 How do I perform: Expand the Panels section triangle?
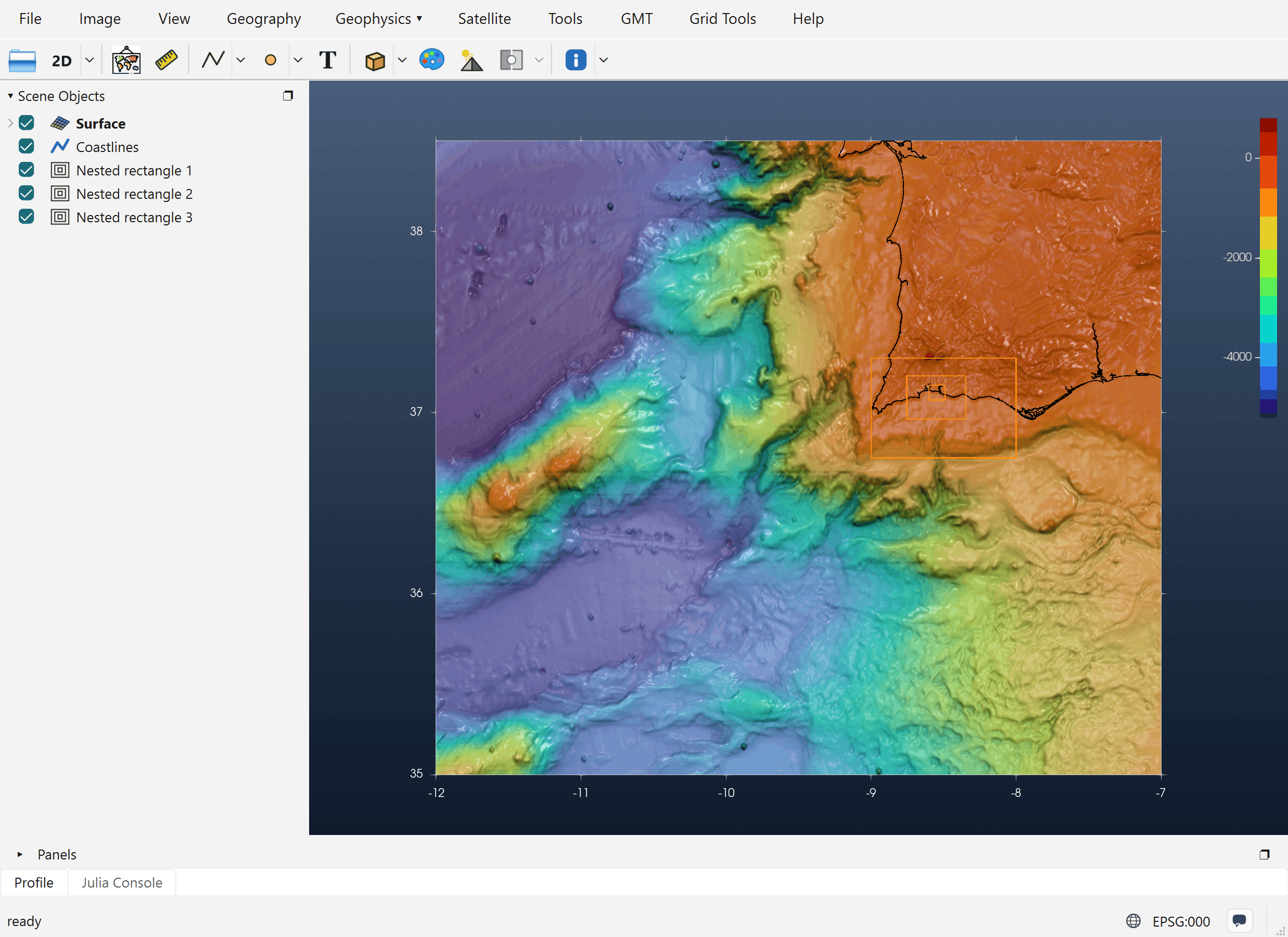coord(20,854)
